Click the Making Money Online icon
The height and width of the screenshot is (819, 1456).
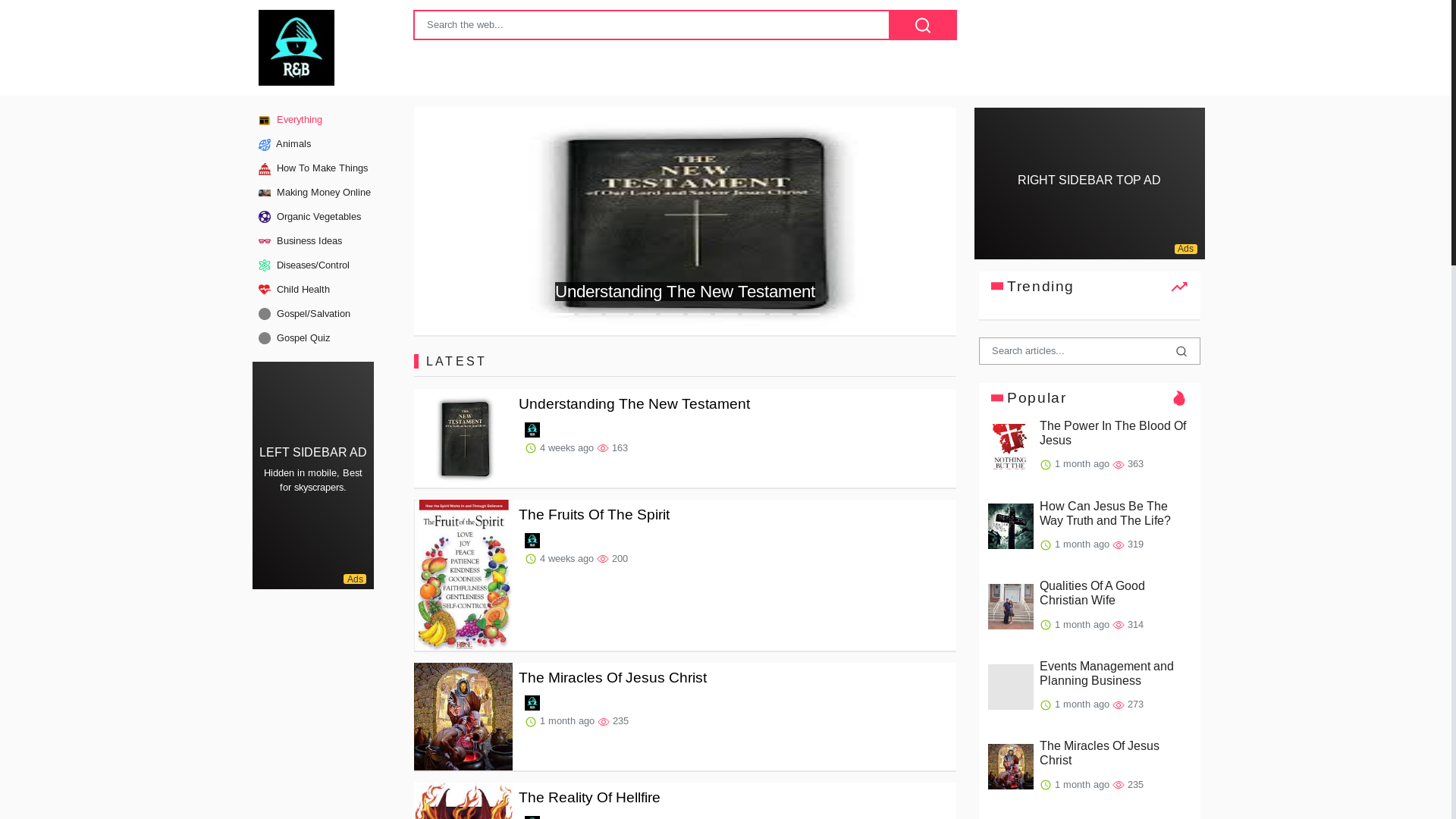265,193
